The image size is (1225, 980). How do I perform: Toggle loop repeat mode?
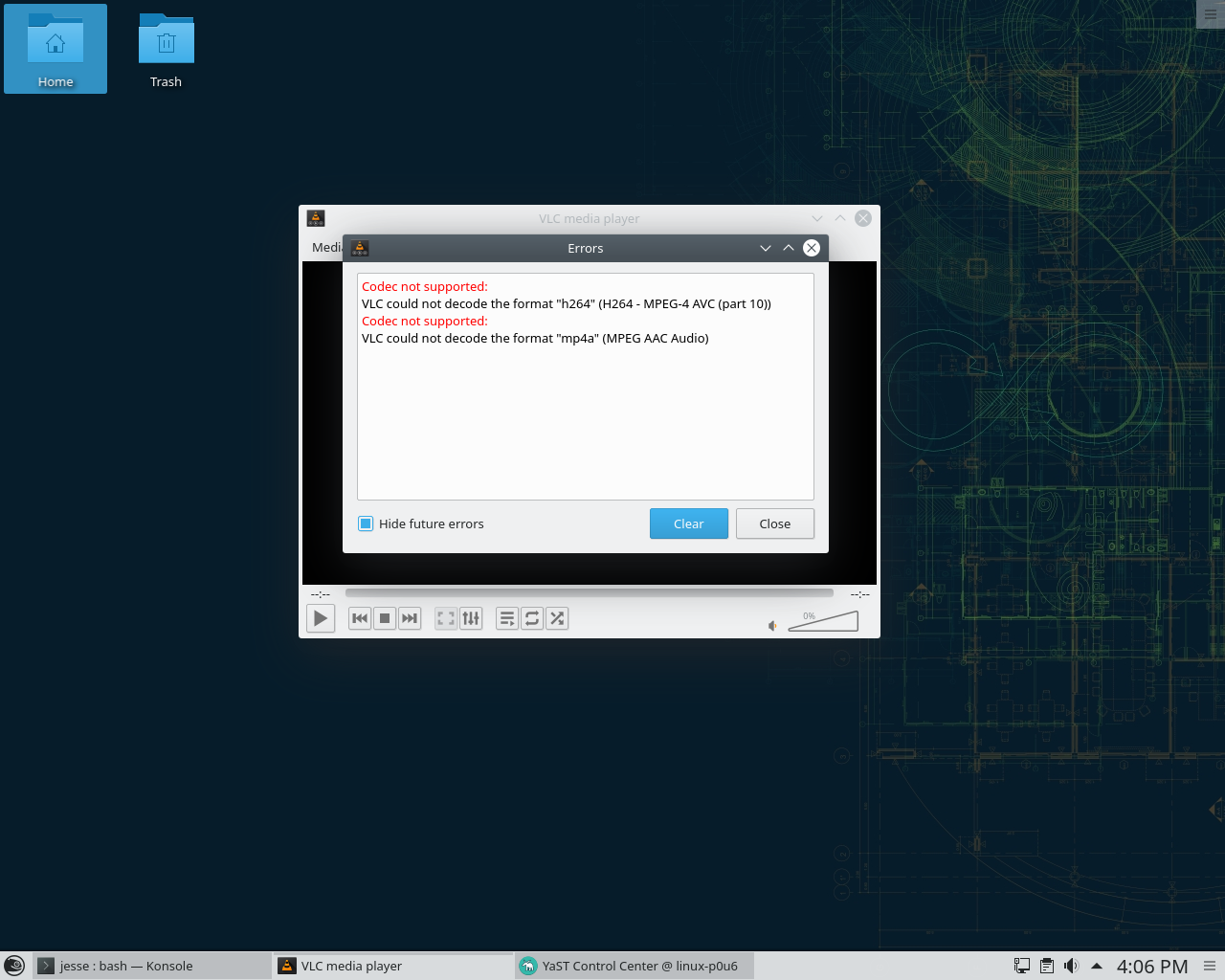(x=532, y=618)
